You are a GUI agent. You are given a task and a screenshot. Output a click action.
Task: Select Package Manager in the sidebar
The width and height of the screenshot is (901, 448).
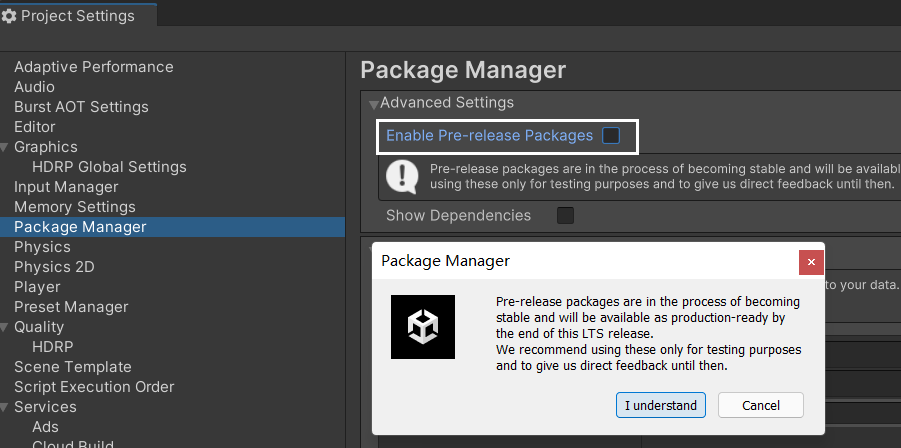tap(172, 227)
